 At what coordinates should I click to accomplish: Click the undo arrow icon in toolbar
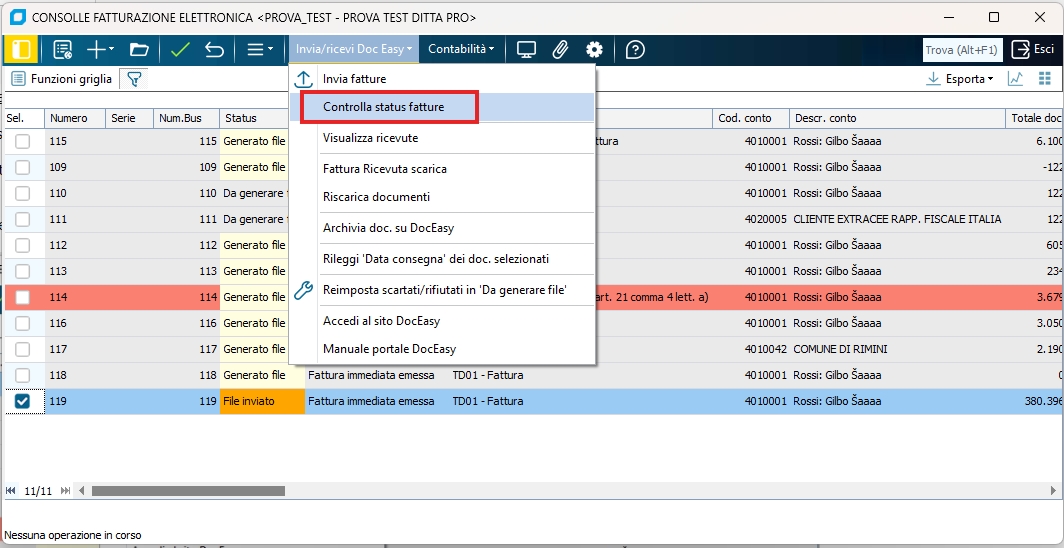(x=214, y=49)
